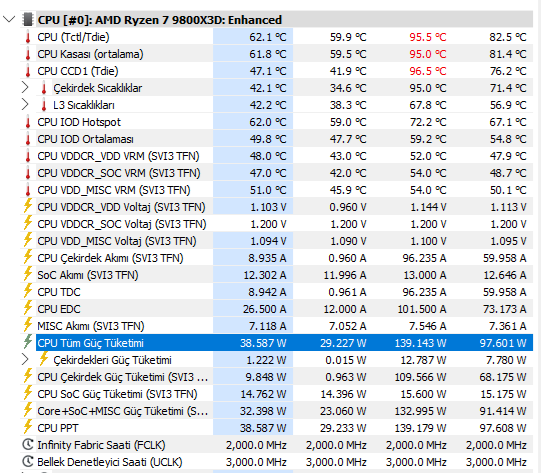Select the Infinity Fabric Saati (FCLK) row

tap(277, 445)
